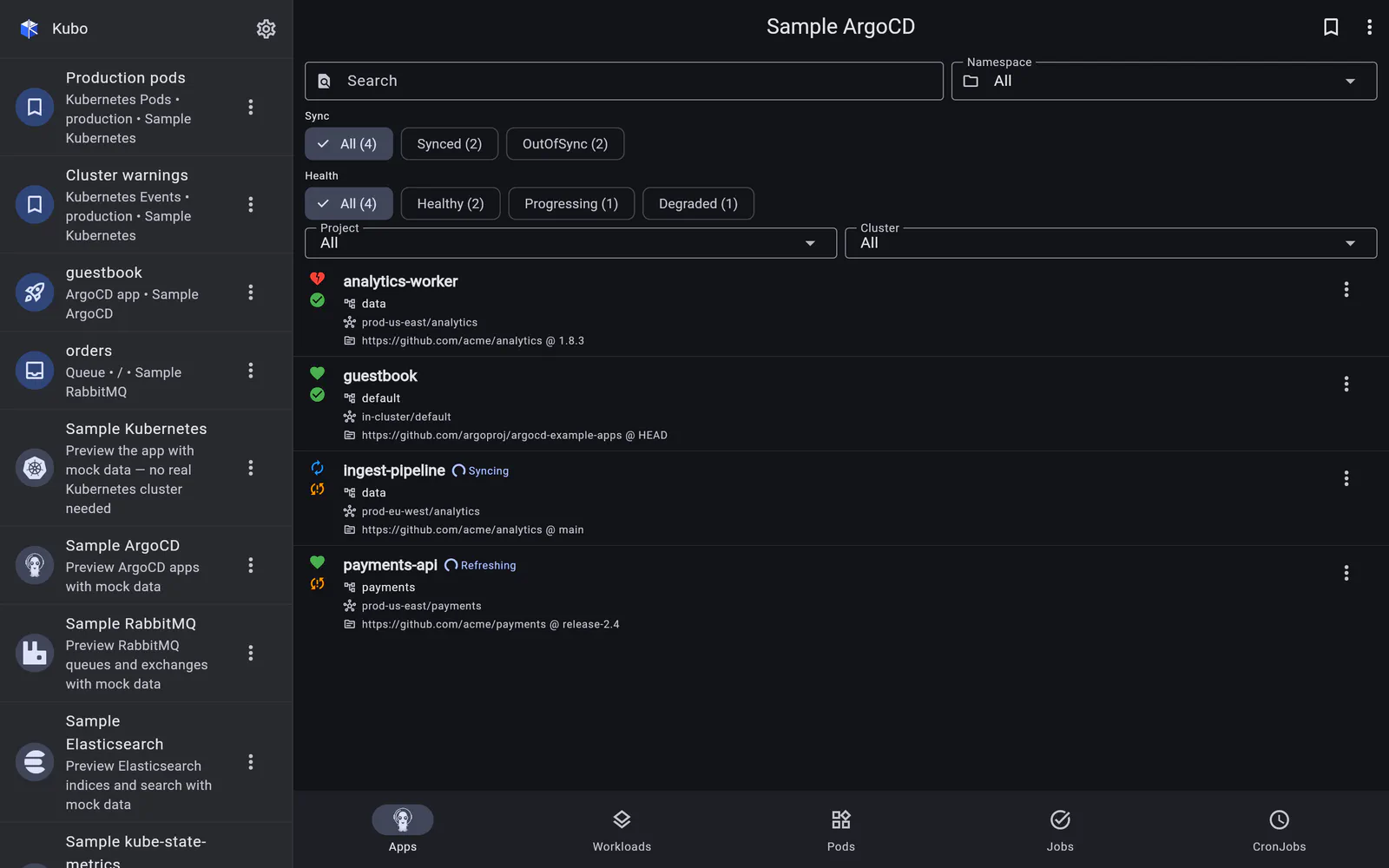Select the Sync All (4) filter chip
Image resolution: width=1389 pixels, height=868 pixels.
coord(349,144)
